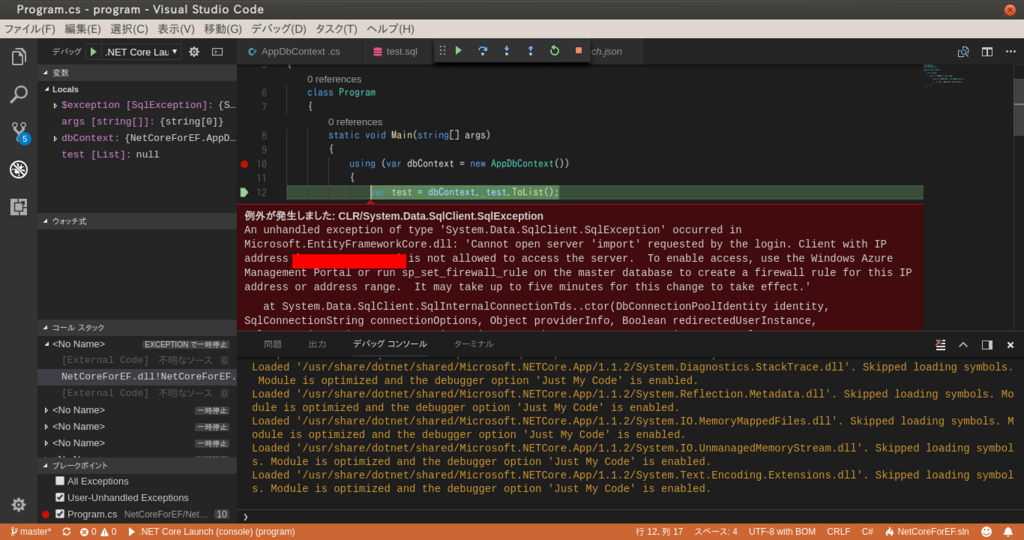Open the Debug view in activity bar
This screenshot has height=540, width=1024.
(18, 170)
